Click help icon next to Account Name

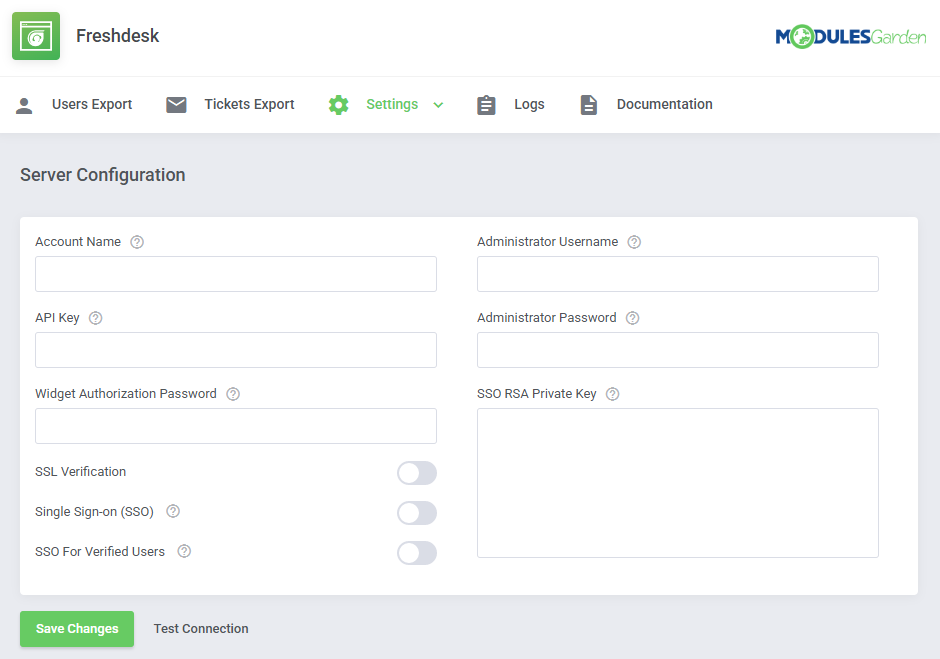pyautogui.click(x=137, y=242)
